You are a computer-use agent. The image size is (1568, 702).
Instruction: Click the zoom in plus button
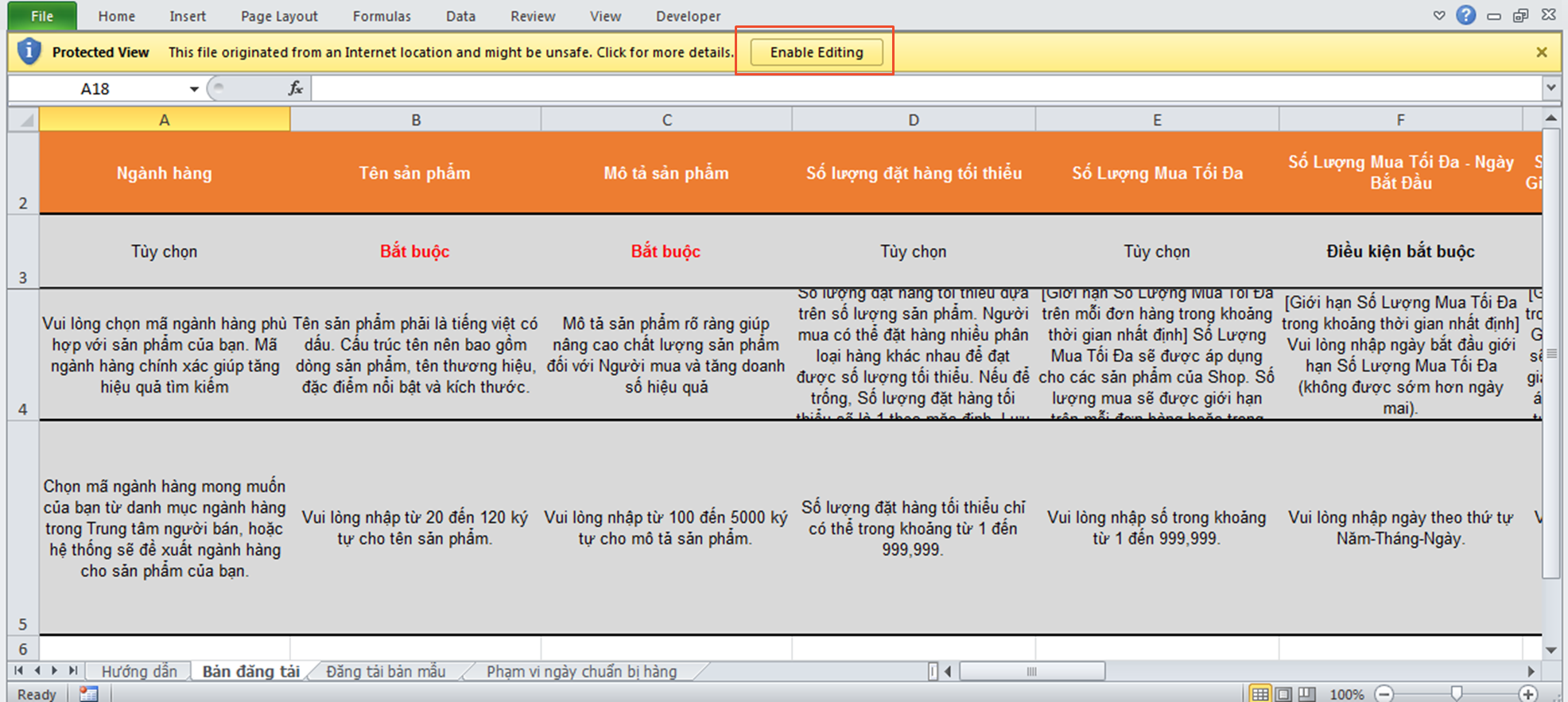1527,693
